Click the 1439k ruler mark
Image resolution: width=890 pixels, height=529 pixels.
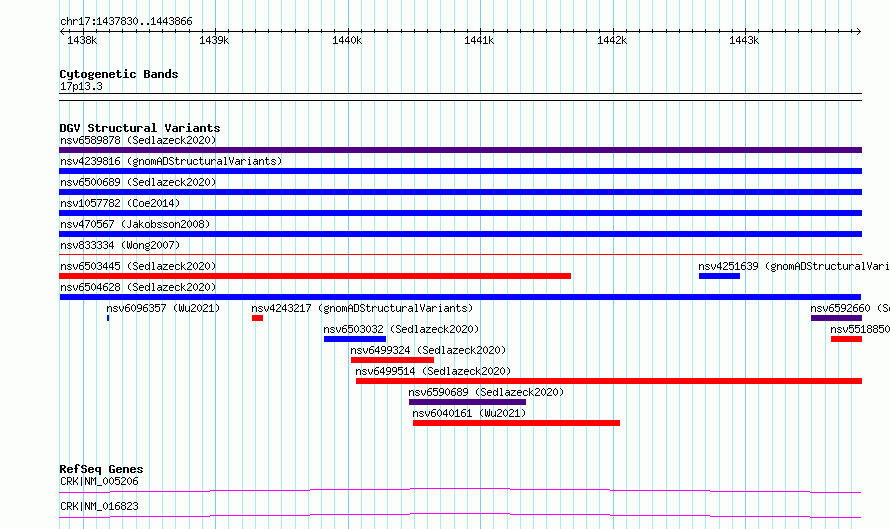coord(214,40)
